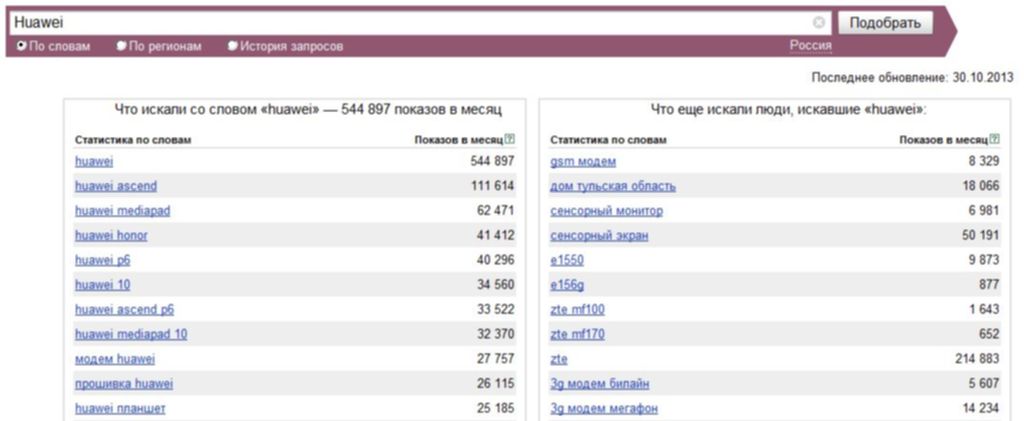The height and width of the screenshot is (421, 1024).
Task: Select the 33 522 impressions value
Action: [496, 309]
